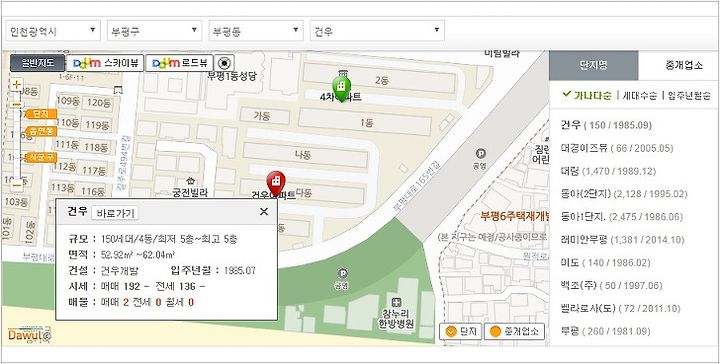Click the green 4차아파트 map marker
720x364 pixels.
(342, 87)
